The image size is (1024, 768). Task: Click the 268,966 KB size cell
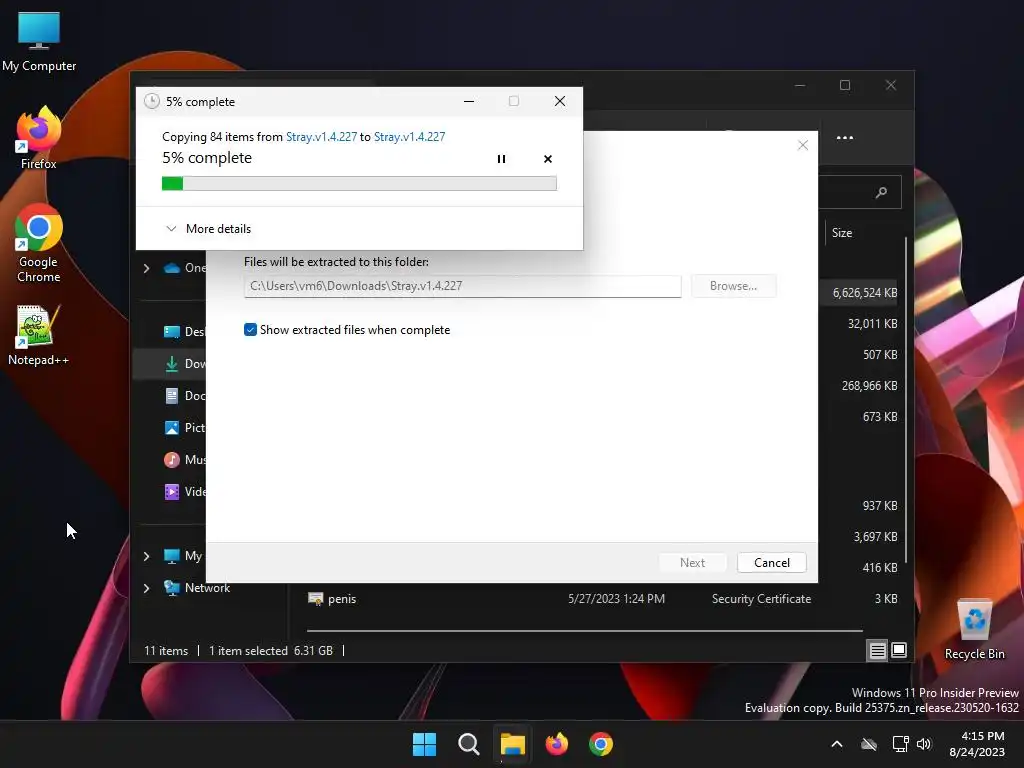pyautogui.click(x=869, y=386)
